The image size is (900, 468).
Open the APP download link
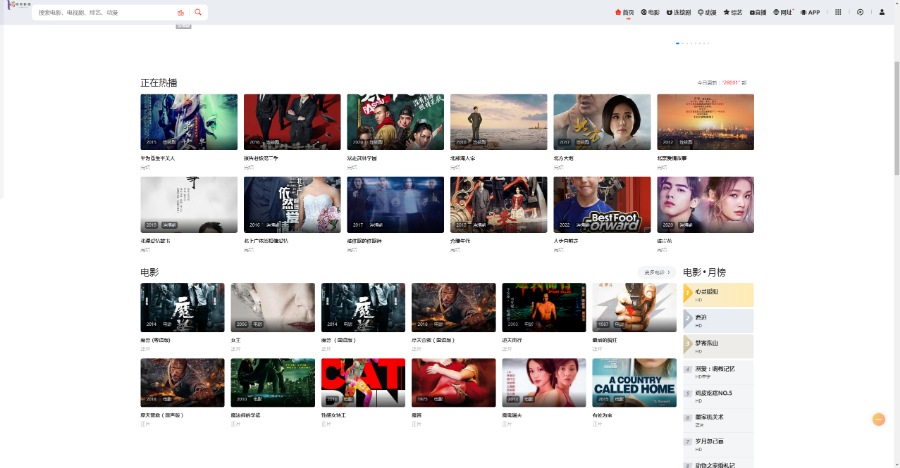[810, 12]
